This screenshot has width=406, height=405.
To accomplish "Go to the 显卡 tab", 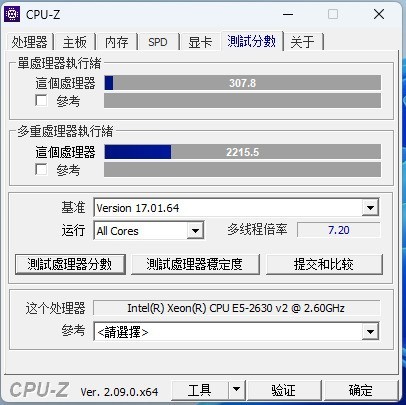I will [x=200, y=42].
